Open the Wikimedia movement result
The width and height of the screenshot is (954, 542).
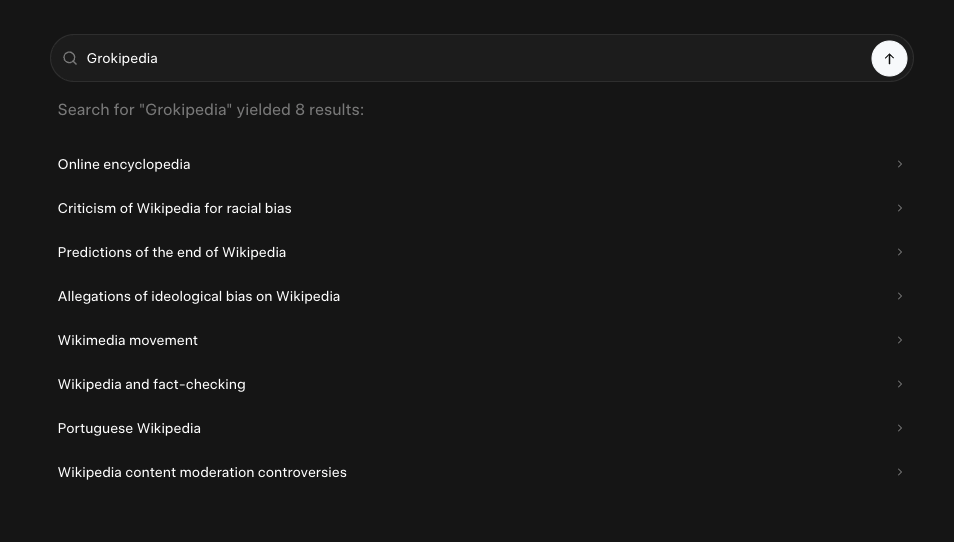point(128,340)
